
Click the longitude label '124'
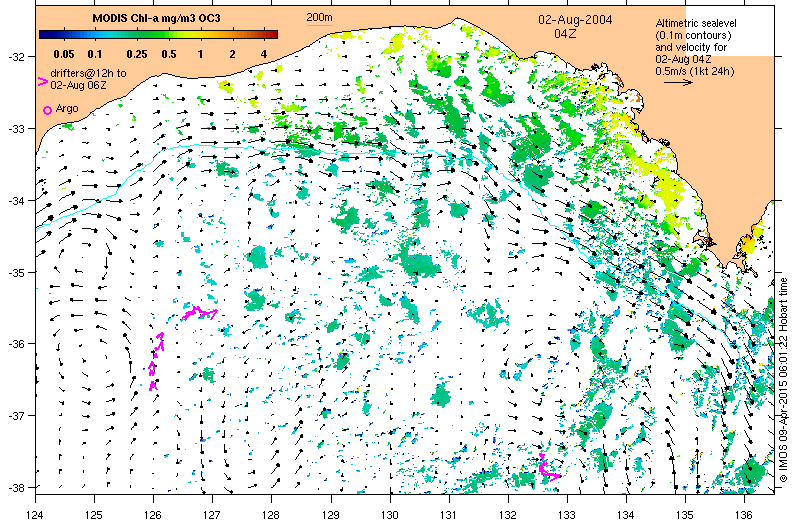pyautogui.click(x=36, y=514)
